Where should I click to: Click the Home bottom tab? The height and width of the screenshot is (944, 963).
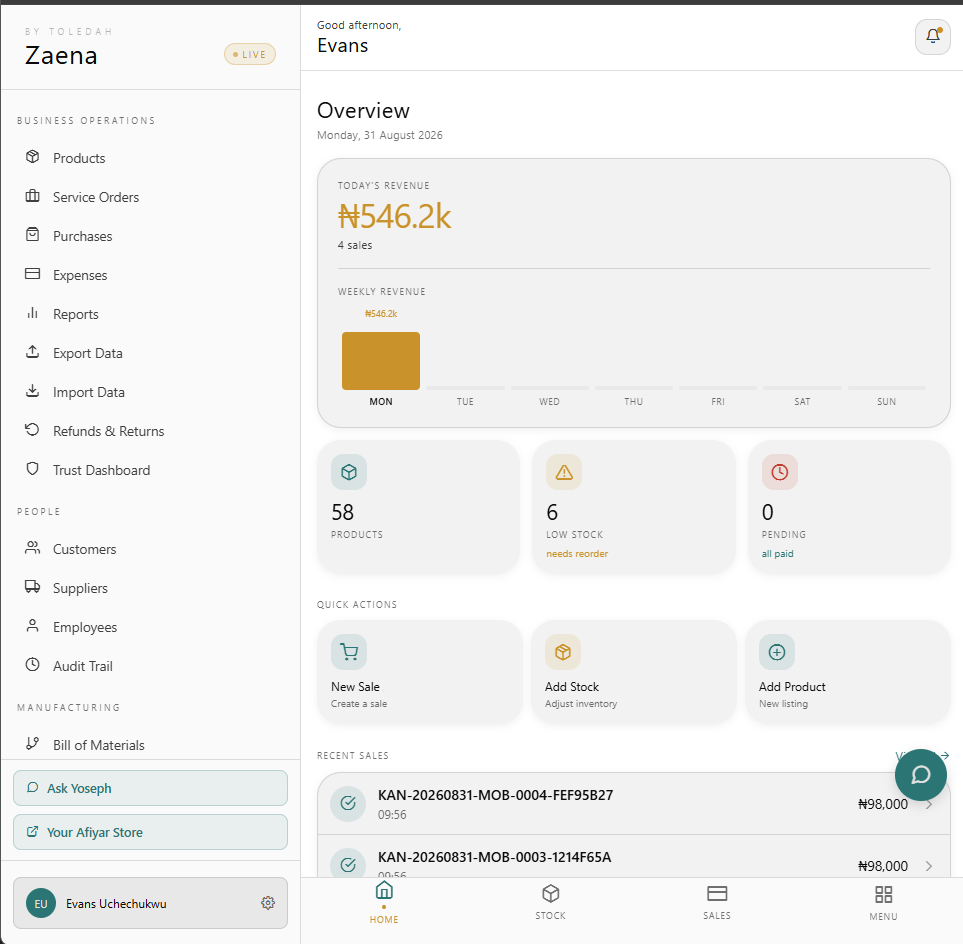(384, 902)
